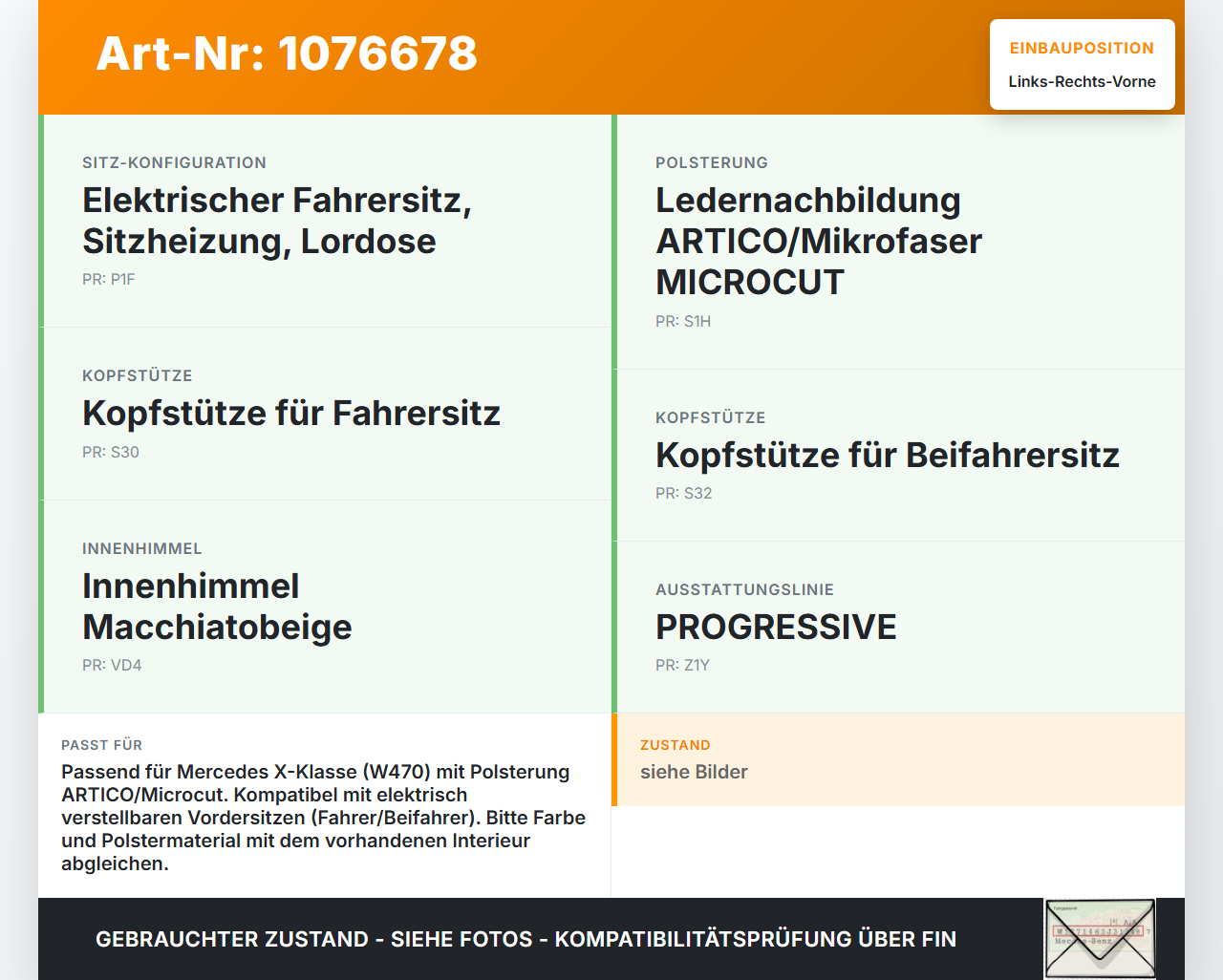Select "Kopfstütze für Fahrersitz"

click(291, 413)
